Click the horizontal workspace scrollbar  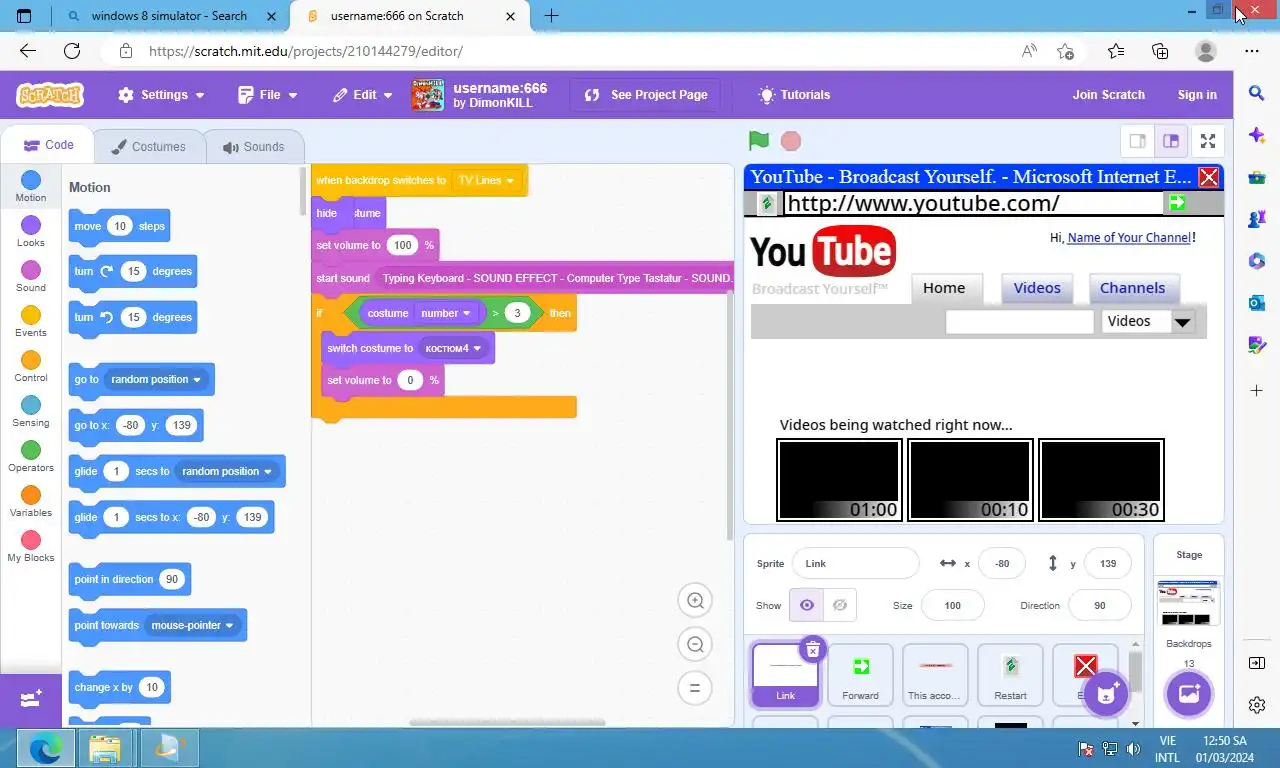(x=507, y=722)
